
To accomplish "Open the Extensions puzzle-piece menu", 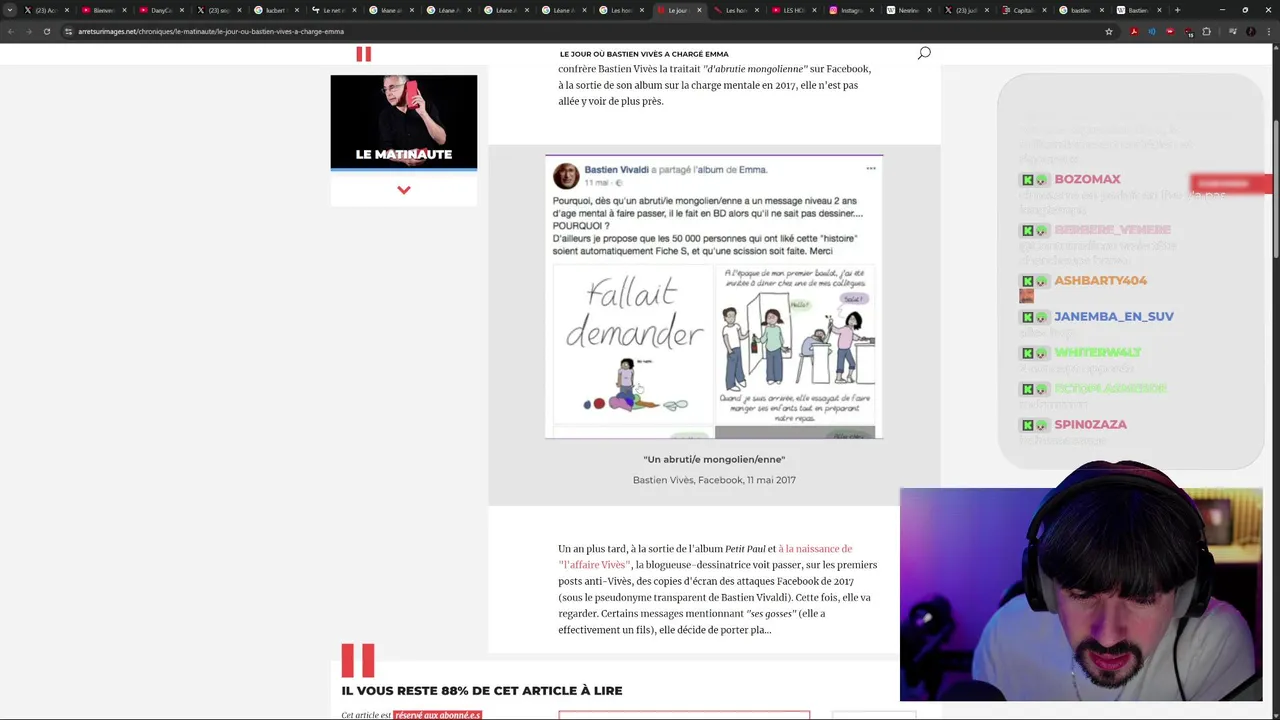I will (x=1206, y=31).
